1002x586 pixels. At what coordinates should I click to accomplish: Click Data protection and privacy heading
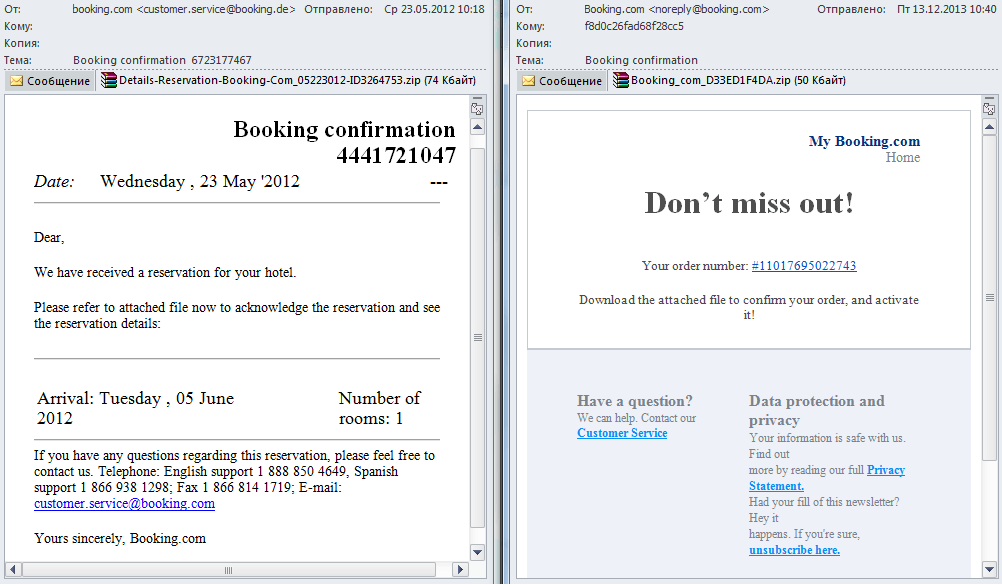(817, 410)
